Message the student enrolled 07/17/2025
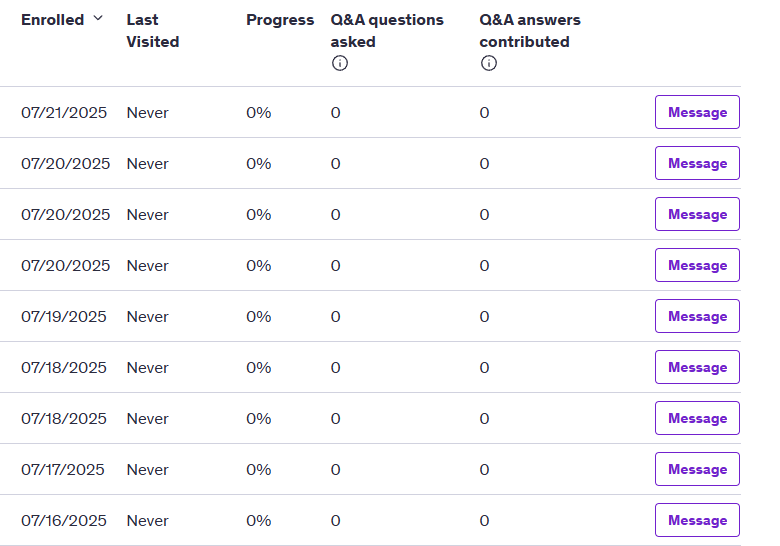Image resolution: width=780 pixels, height=546 pixels. pyautogui.click(x=697, y=469)
